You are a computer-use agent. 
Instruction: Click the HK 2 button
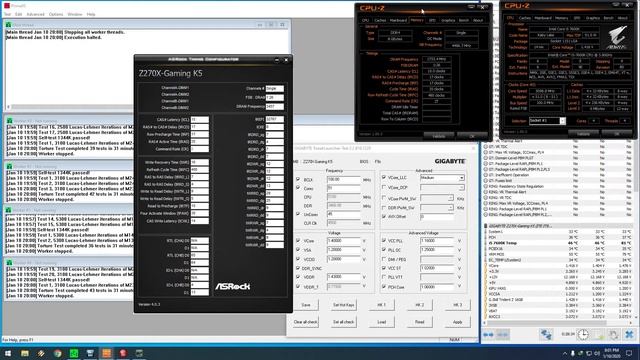(419, 305)
